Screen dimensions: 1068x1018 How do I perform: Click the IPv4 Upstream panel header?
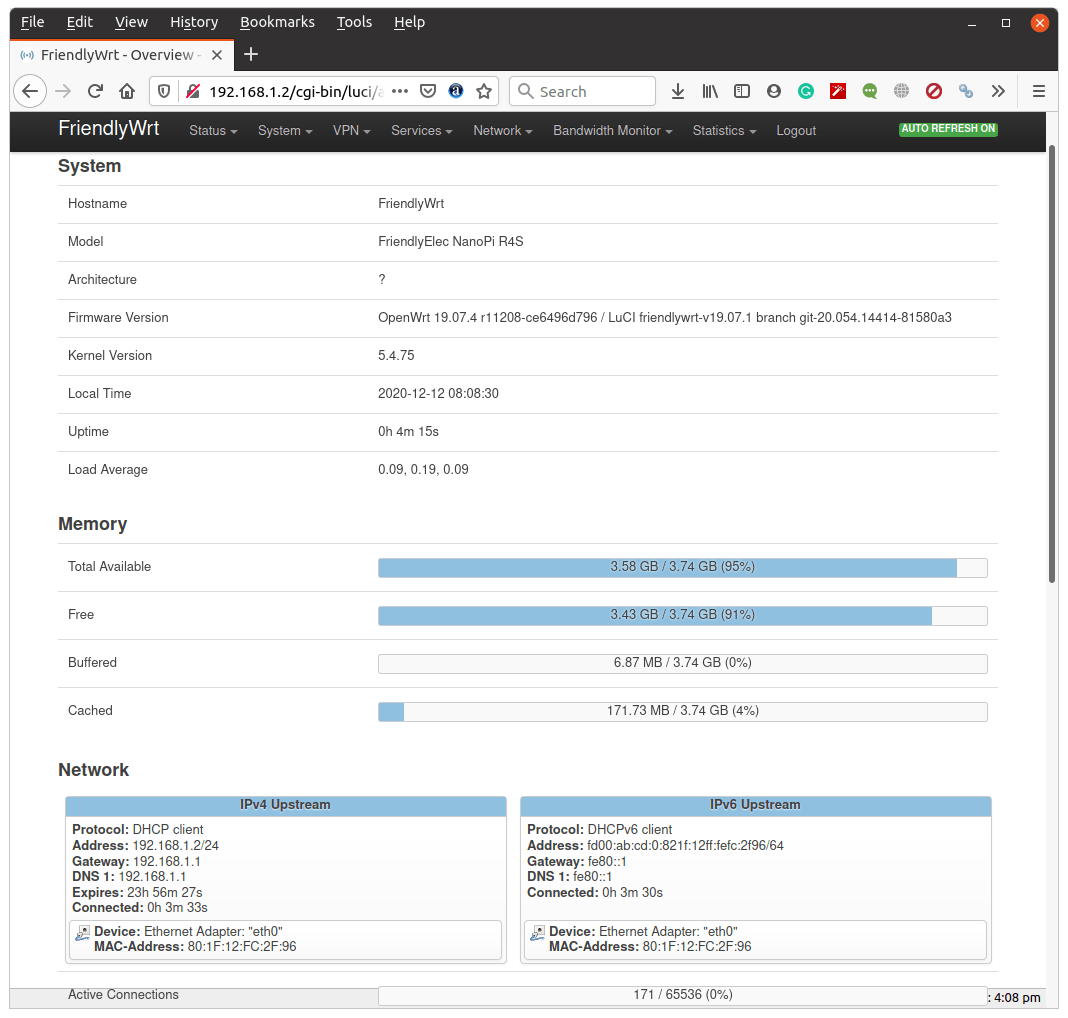(285, 805)
